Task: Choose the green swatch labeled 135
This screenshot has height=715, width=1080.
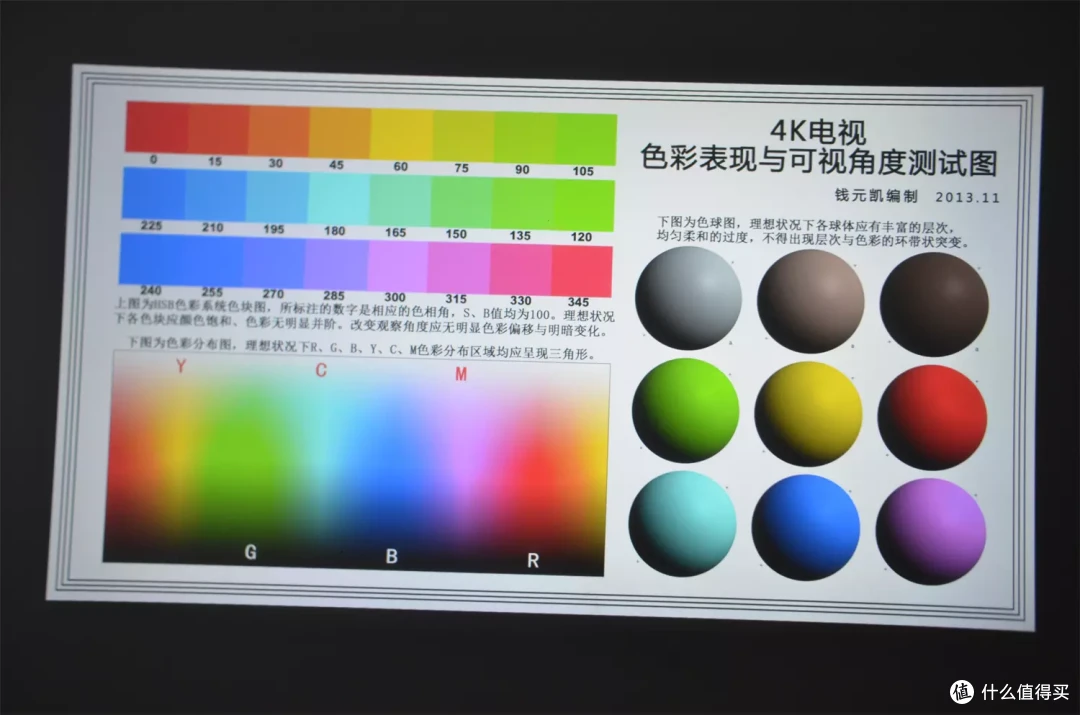Action: point(523,204)
